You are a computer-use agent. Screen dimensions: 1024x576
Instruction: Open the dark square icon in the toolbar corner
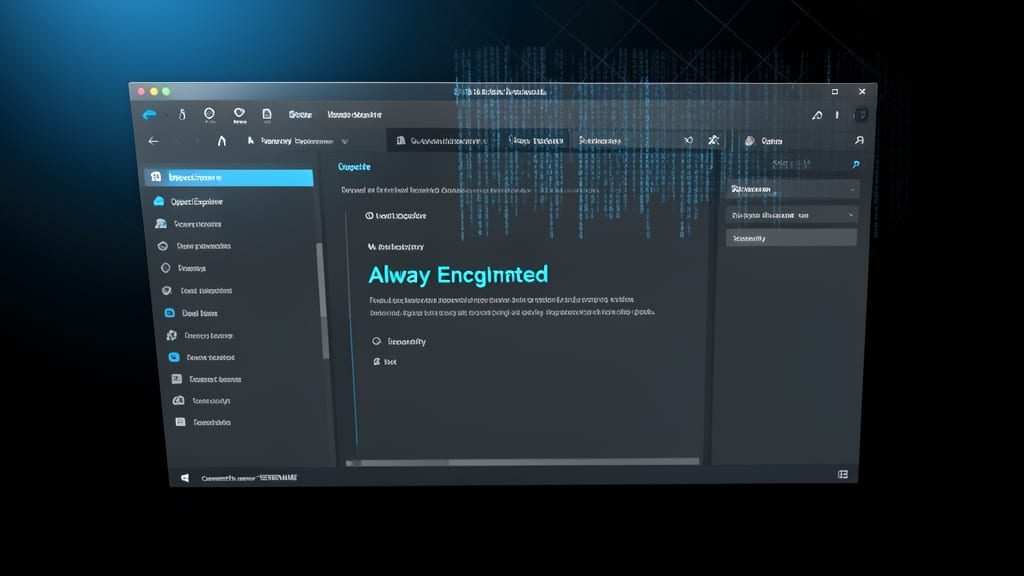(x=861, y=114)
